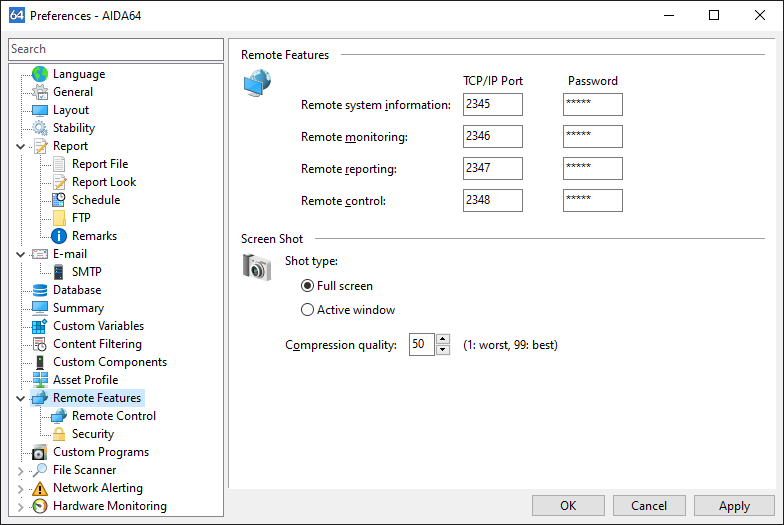This screenshot has height=525, width=784.
Task: Click the Network Alerting warning icon
Action: point(40,488)
